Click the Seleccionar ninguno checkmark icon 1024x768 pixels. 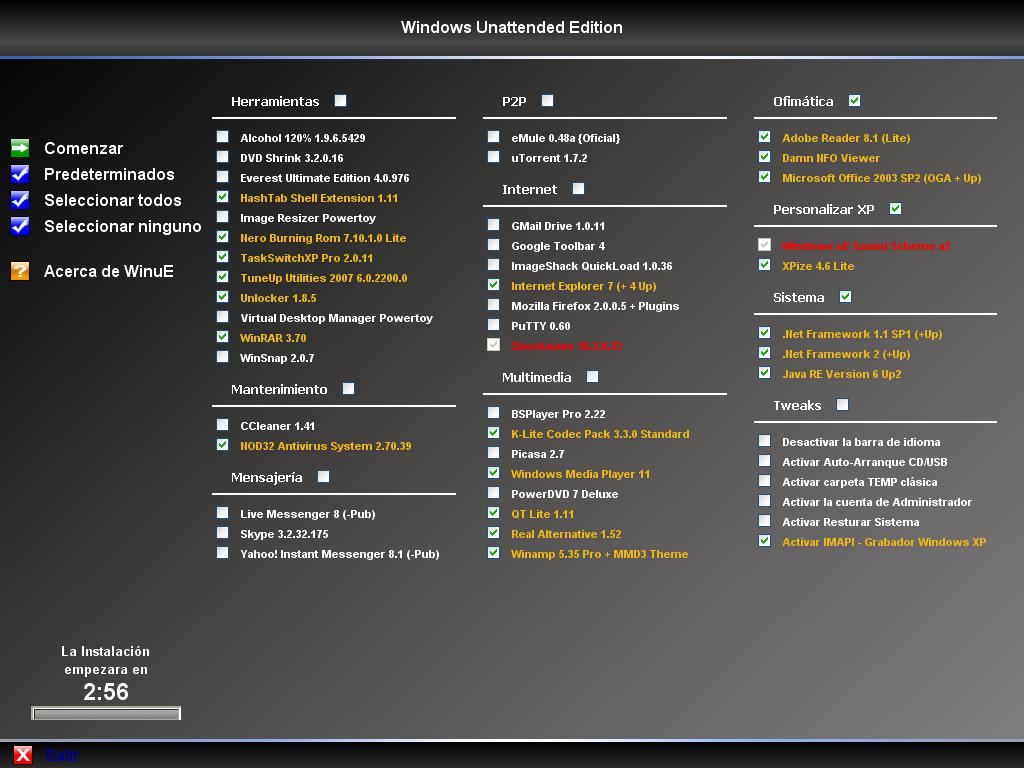pos(19,226)
